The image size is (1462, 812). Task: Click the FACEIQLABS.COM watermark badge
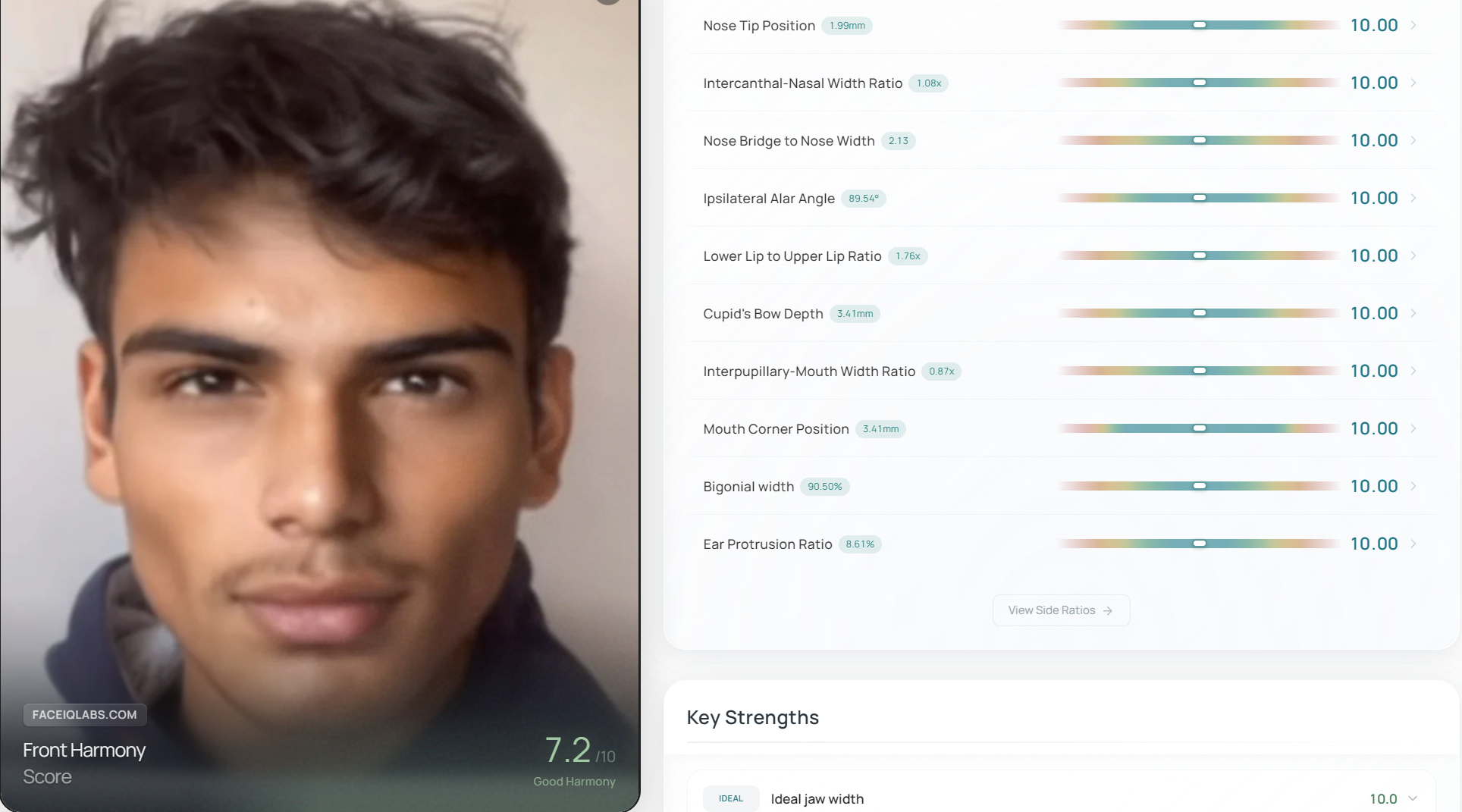point(85,714)
